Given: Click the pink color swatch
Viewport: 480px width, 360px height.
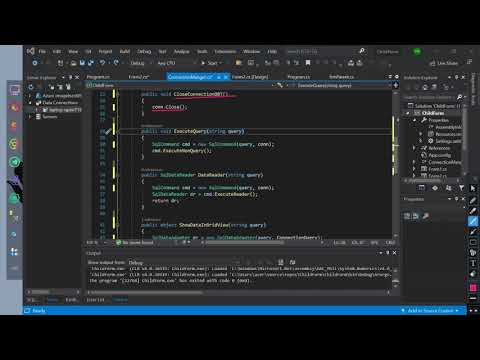Looking at the screenshot, I should coord(473,287).
